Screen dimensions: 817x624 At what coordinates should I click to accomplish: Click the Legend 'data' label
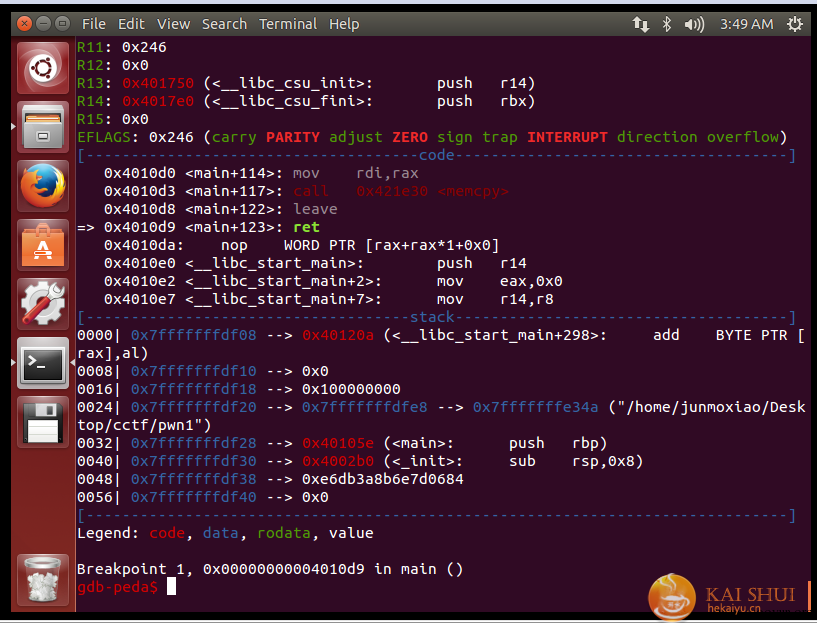click(220, 533)
